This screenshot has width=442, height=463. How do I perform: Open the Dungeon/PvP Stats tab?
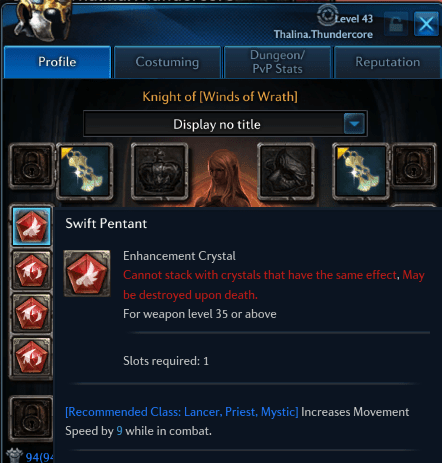(x=277, y=62)
